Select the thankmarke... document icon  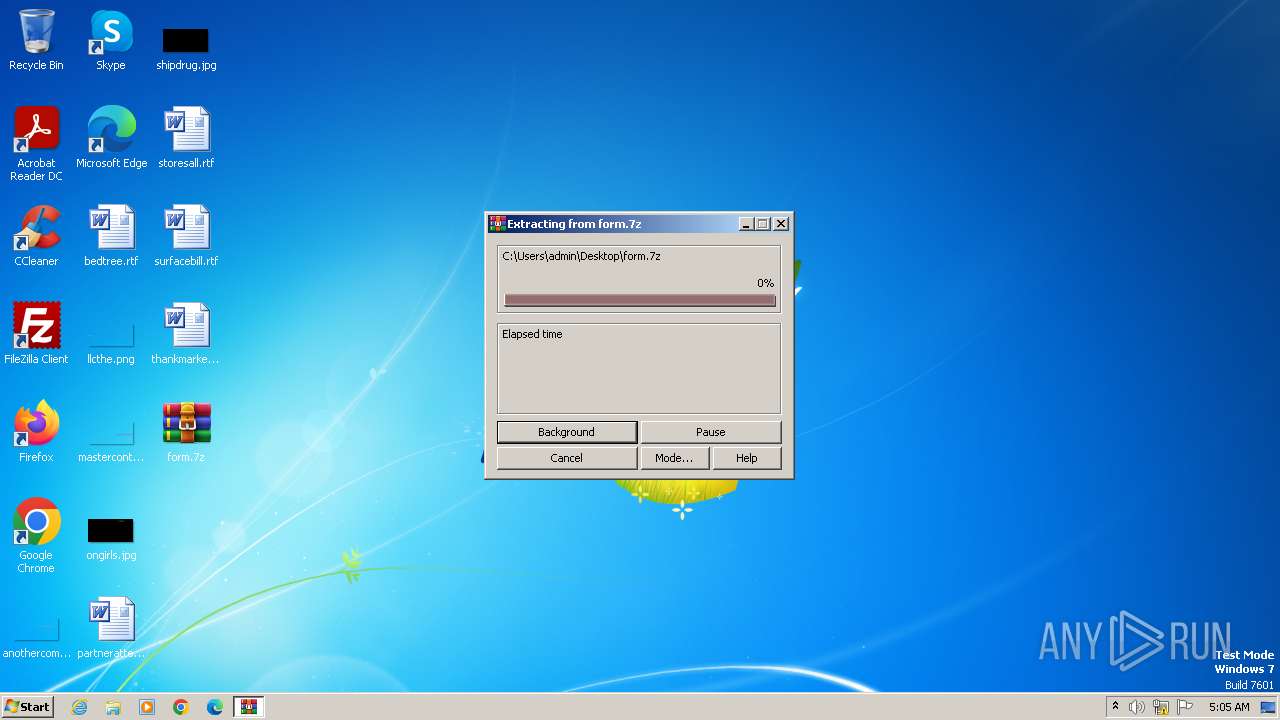(186, 333)
